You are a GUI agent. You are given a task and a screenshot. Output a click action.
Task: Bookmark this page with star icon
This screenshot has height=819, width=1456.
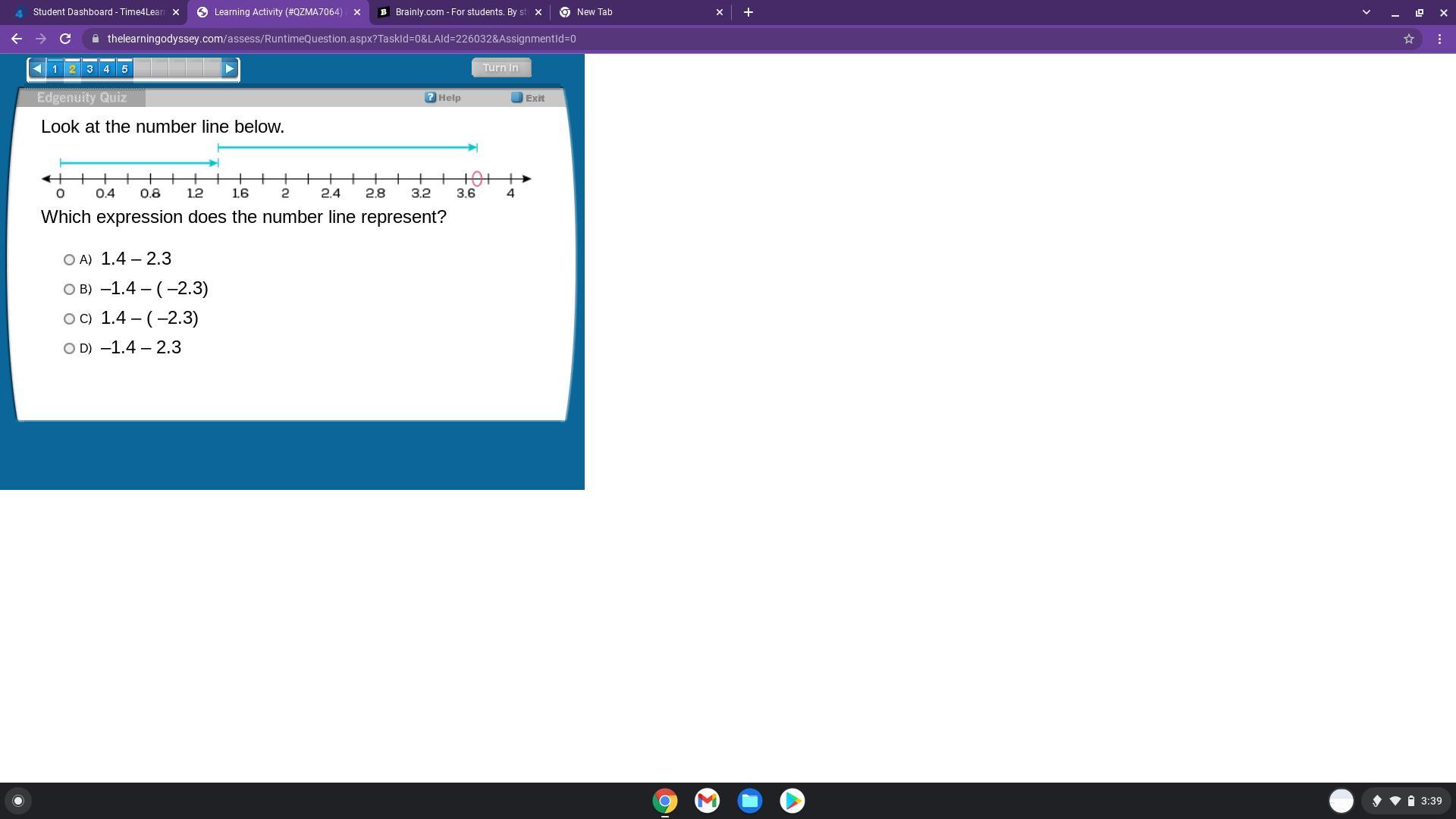[x=1408, y=39]
